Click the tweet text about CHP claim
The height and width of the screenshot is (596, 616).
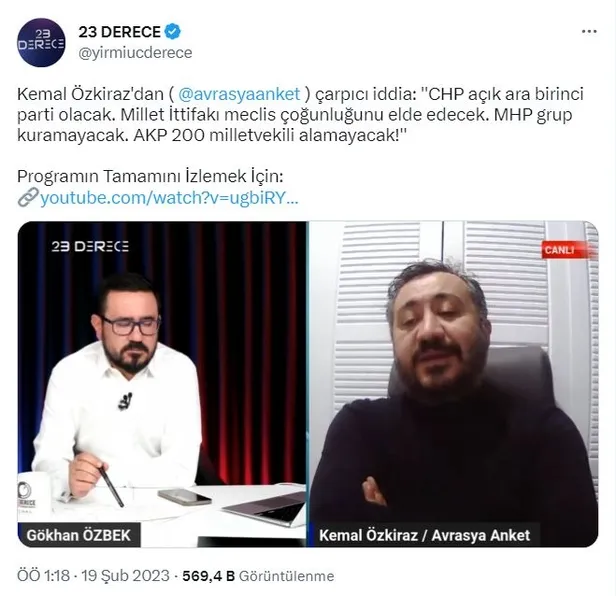point(301,115)
